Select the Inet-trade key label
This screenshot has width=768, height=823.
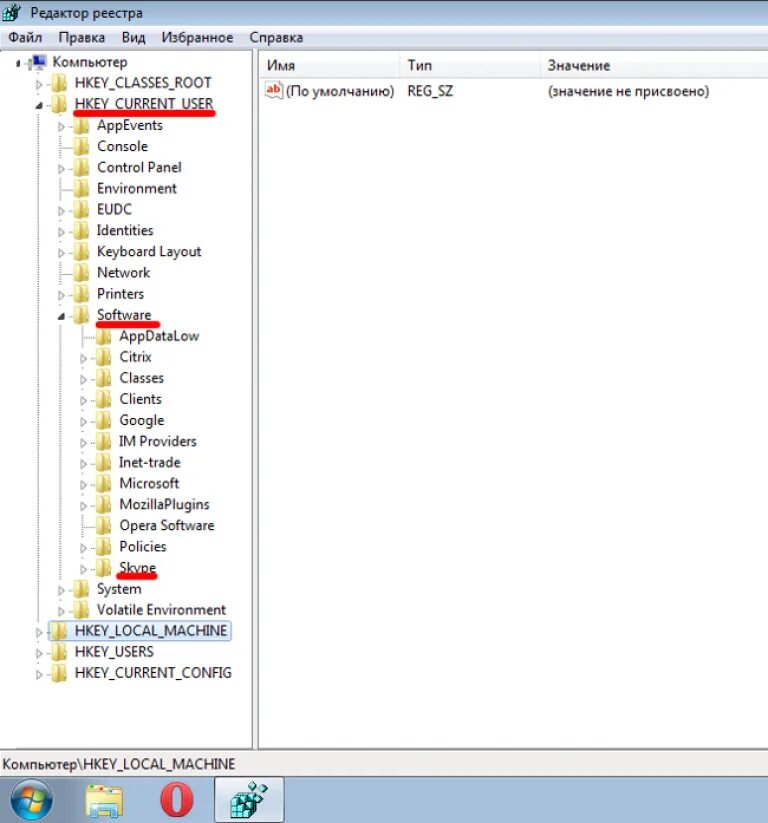point(150,462)
